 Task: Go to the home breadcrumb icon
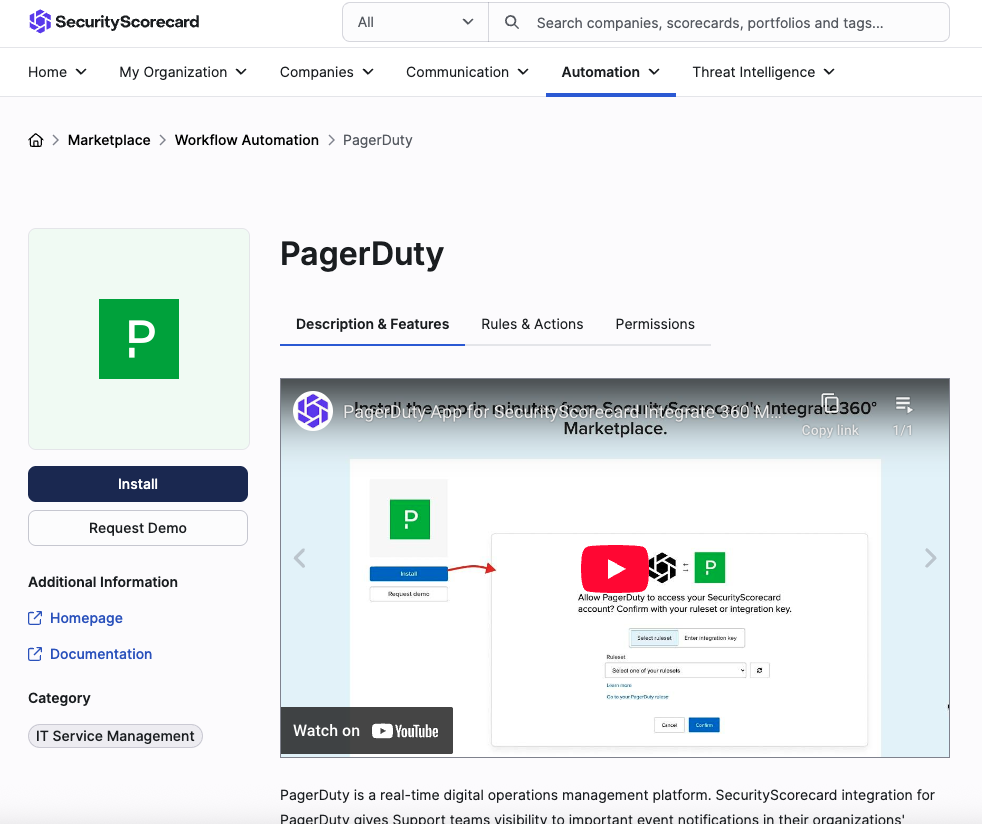(36, 140)
